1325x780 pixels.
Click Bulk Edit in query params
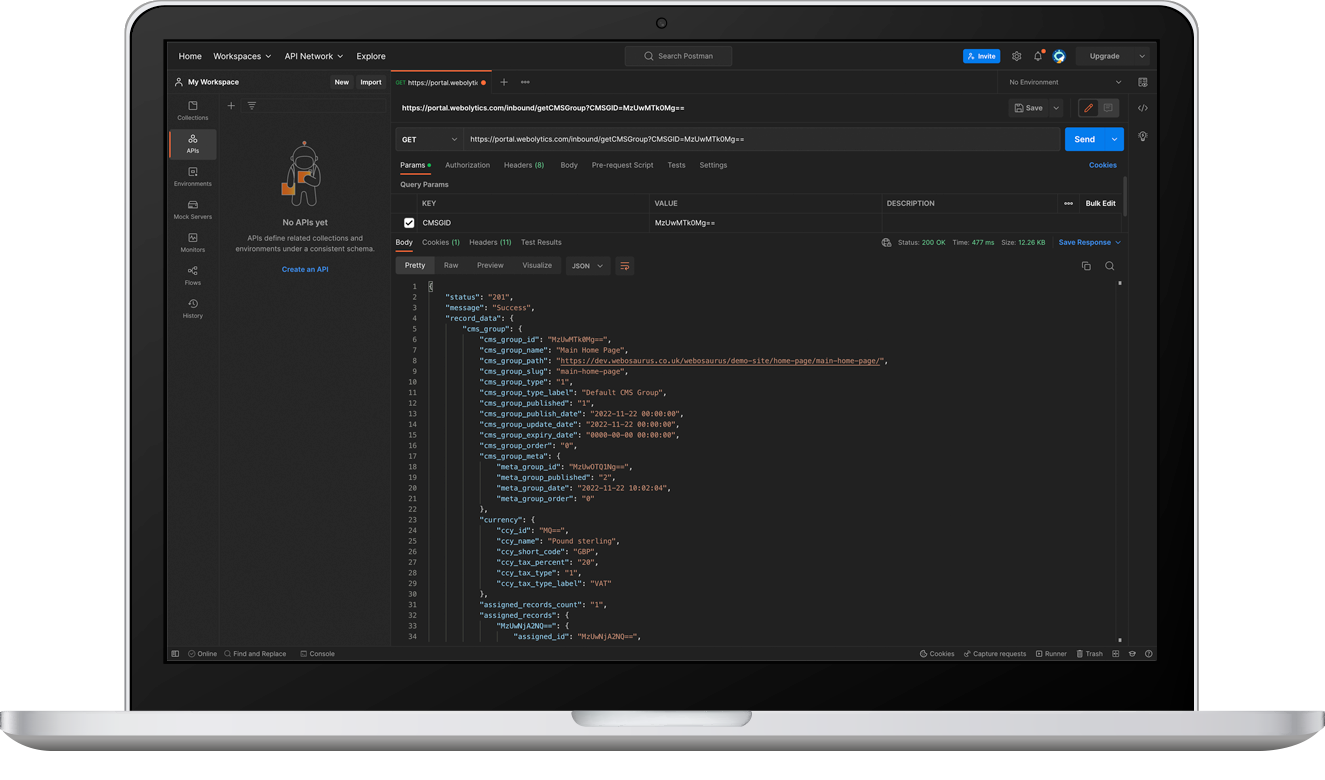(x=1101, y=203)
